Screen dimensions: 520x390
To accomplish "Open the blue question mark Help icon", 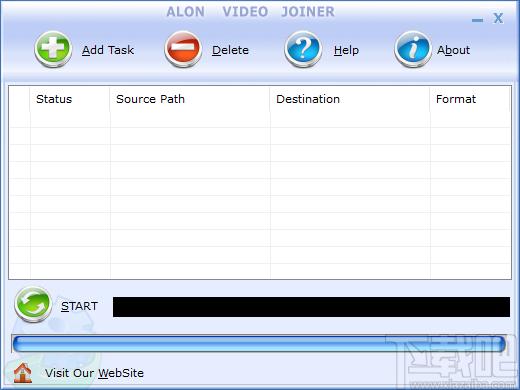I will (x=303, y=49).
